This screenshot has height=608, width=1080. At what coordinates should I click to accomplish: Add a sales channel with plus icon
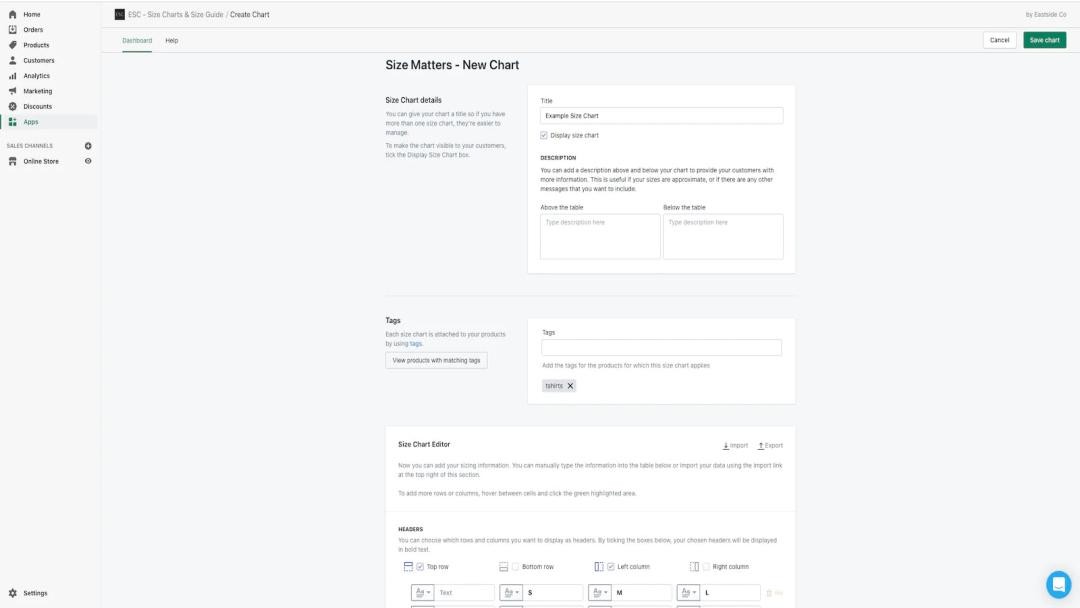pyautogui.click(x=88, y=146)
